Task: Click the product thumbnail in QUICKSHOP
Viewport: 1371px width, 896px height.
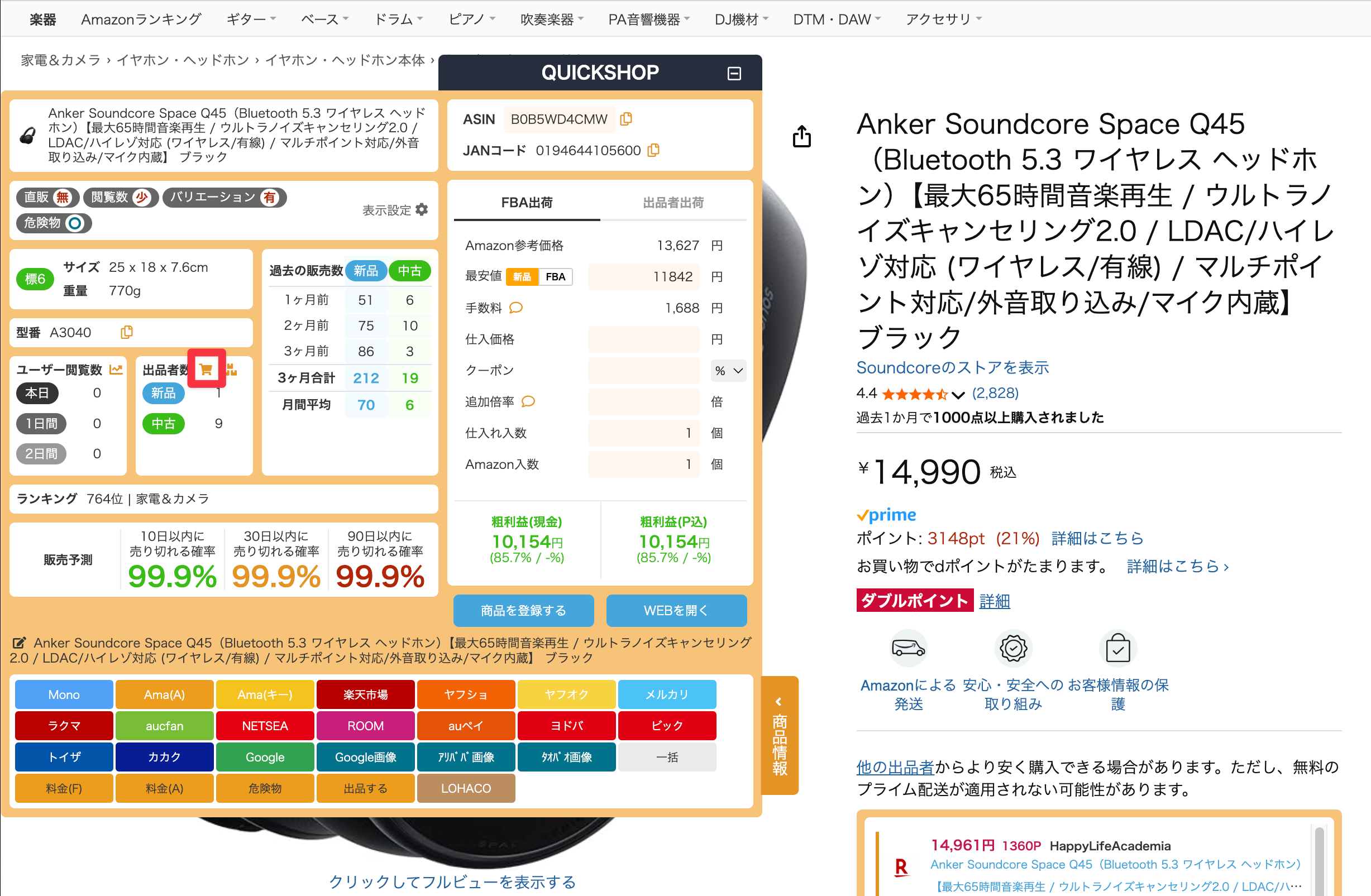Action: click(x=28, y=135)
